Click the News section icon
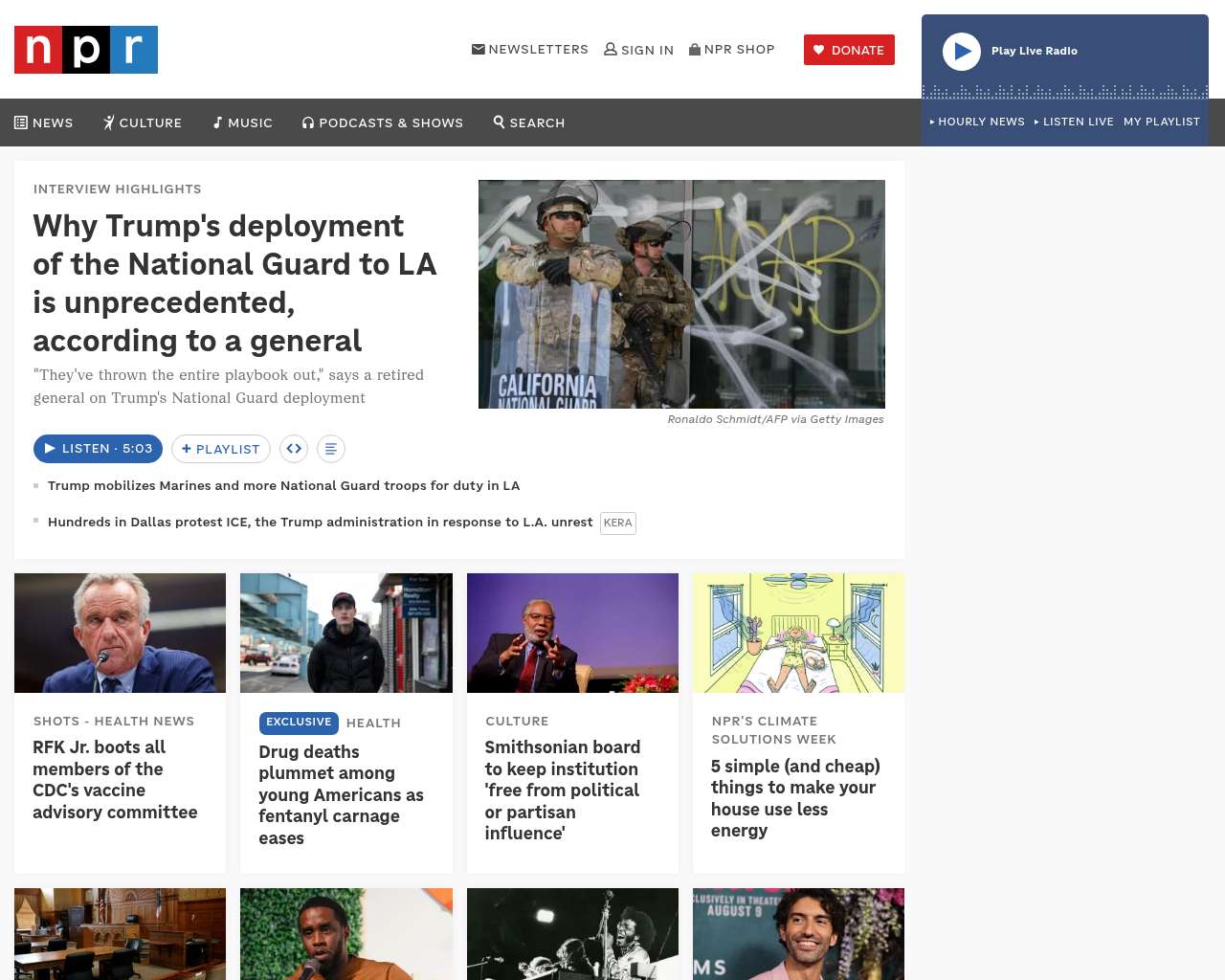The width and height of the screenshot is (1225, 980). (x=21, y=122)
